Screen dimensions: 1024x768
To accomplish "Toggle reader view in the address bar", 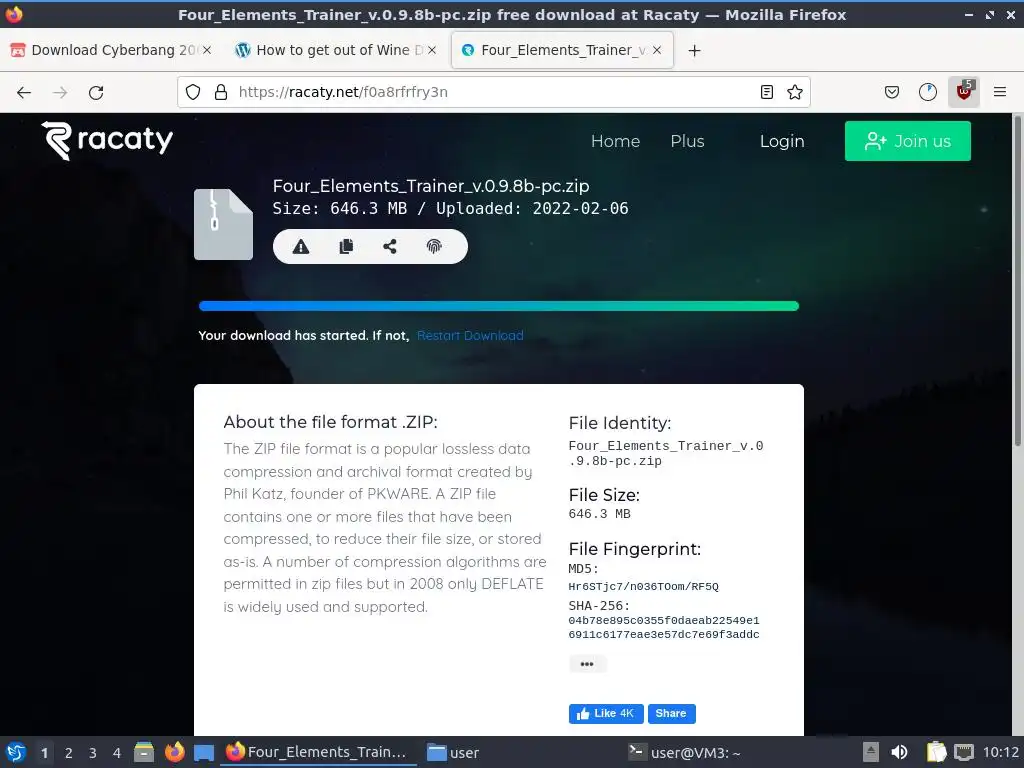I will 767,92.
